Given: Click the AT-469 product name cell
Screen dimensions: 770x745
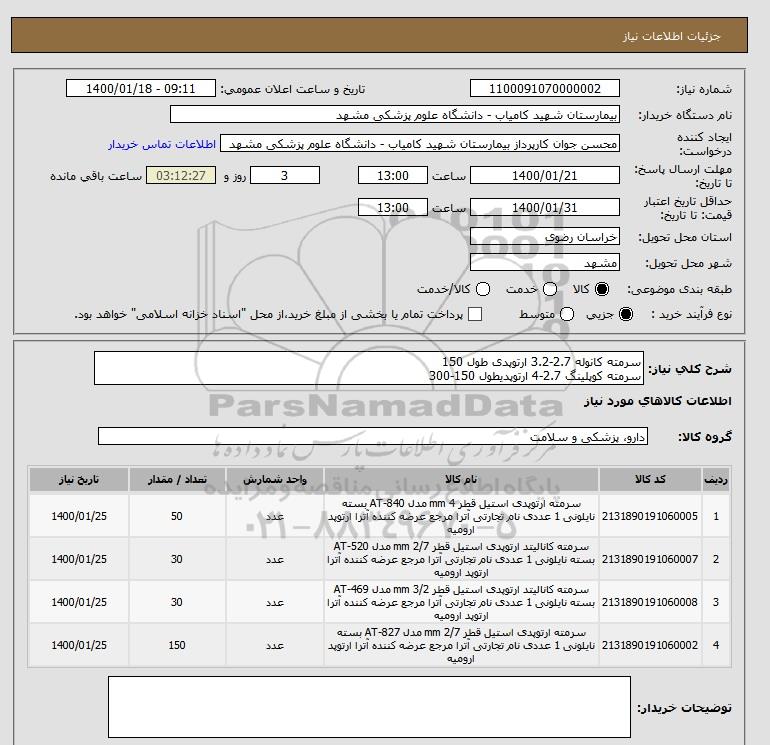Looking at the screenshot, I should (461, 602).
